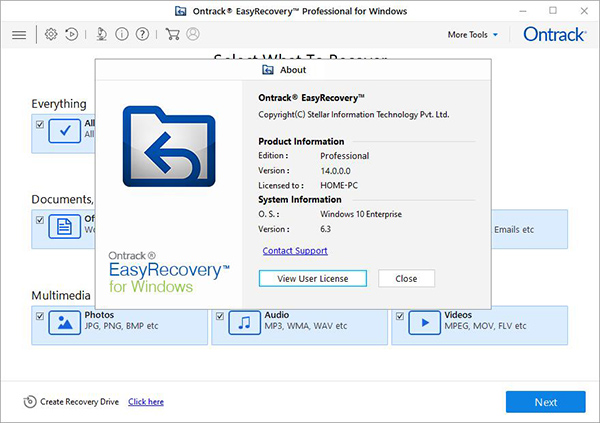Click the Professional edition value
Image resolution: width=600 pixels, height=423 pixels.
coord(344,156)
